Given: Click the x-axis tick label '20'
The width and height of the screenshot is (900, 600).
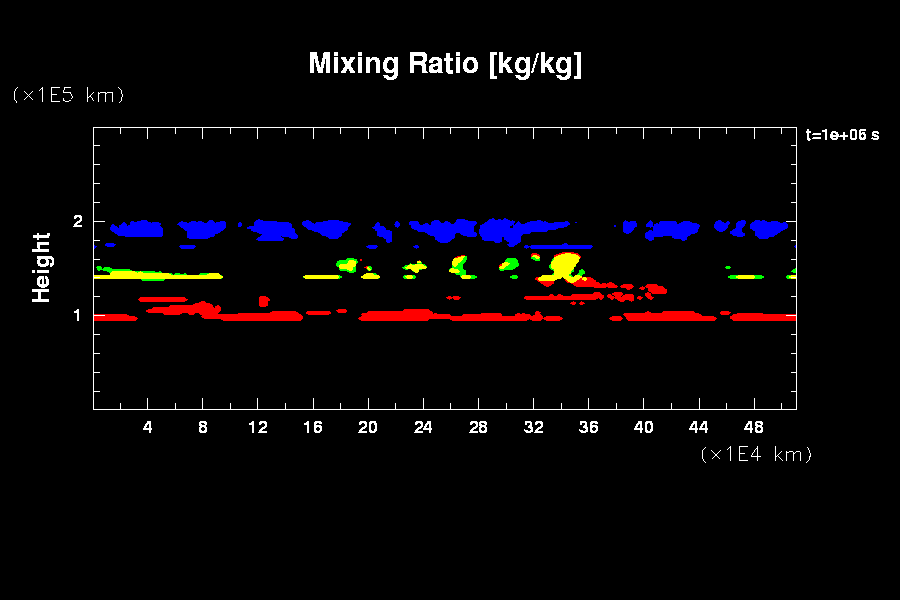Looking at the screenshot, I should [368, 427].
